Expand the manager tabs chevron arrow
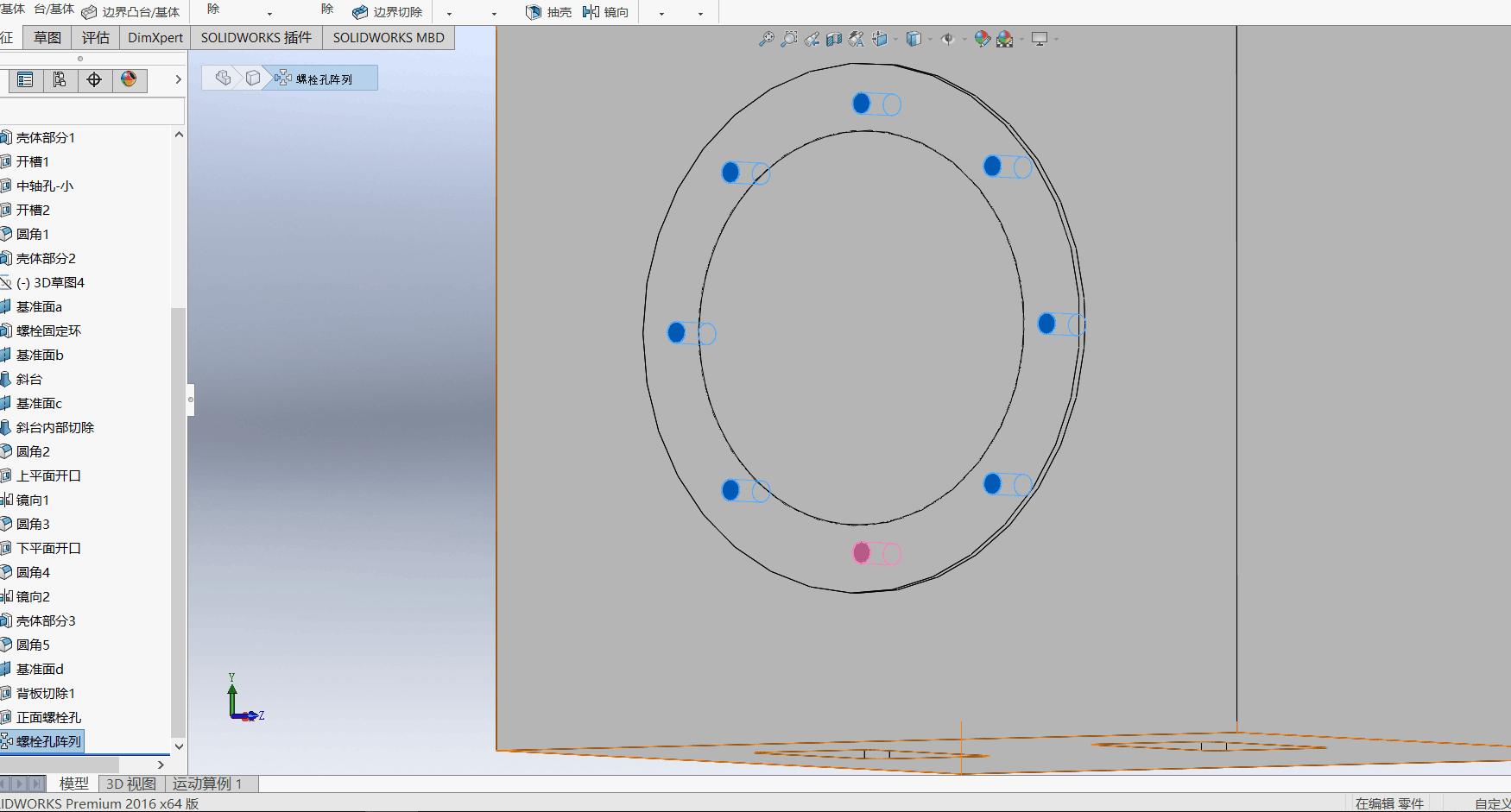Screen dimensions: 1511x812 click(x=178, y=79)
